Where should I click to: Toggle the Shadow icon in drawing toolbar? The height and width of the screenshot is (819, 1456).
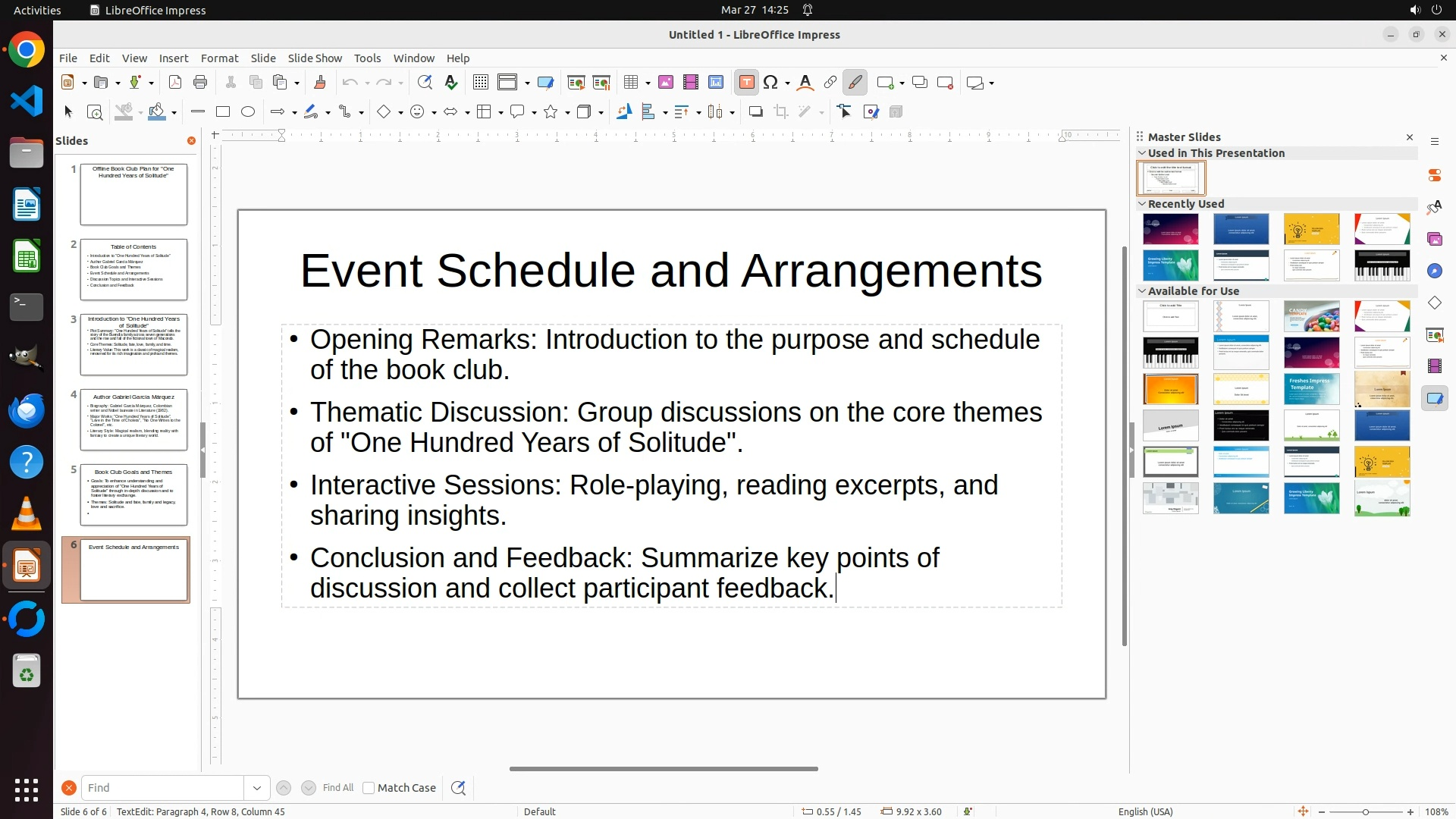[x=755, y=112]
